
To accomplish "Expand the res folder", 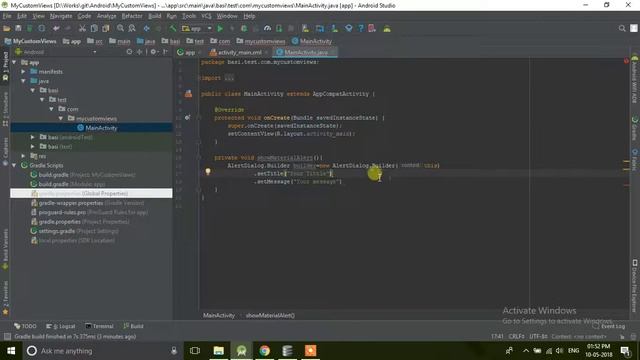I will (x=24, y=156).
